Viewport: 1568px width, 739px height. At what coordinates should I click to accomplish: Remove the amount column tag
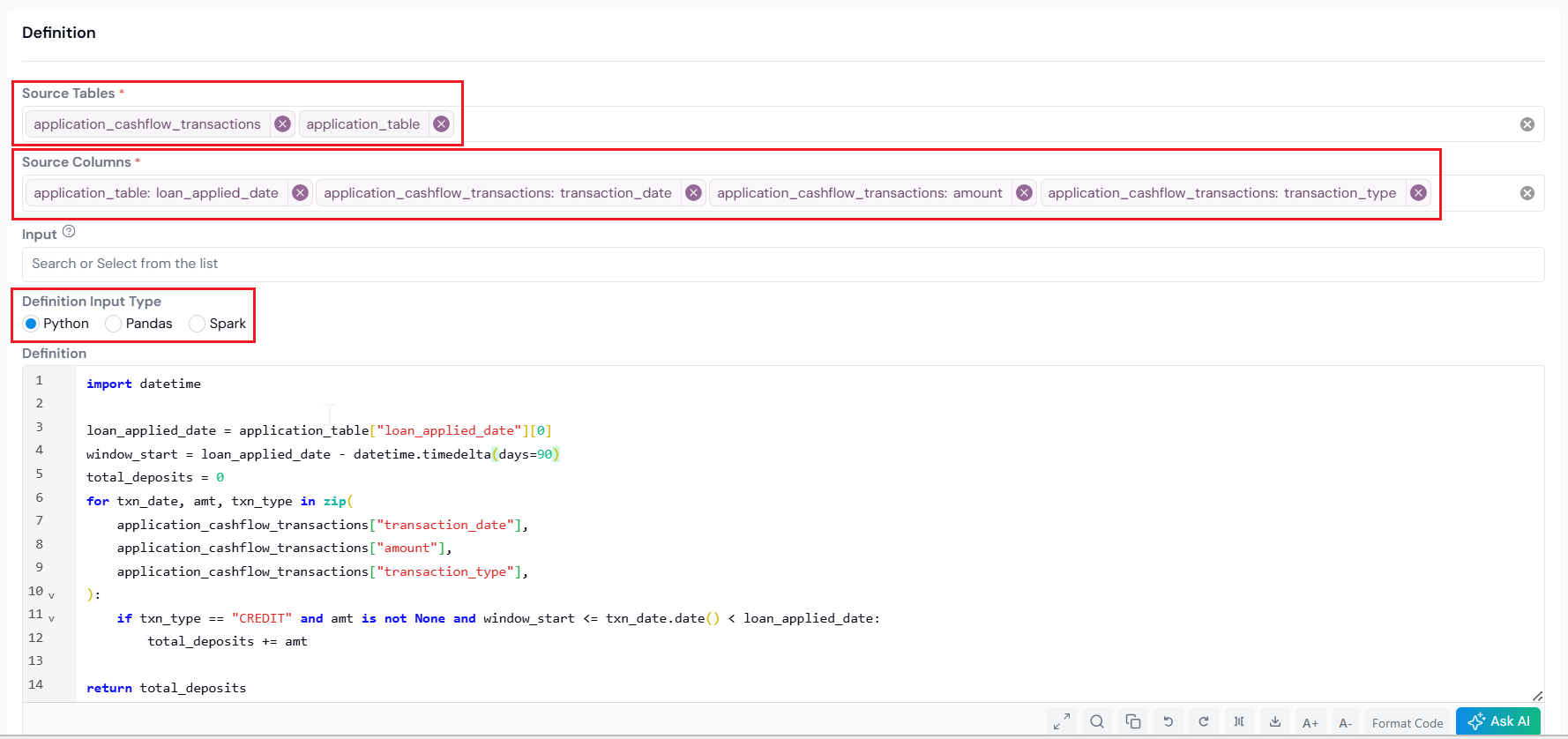(x=1024, y=193)
